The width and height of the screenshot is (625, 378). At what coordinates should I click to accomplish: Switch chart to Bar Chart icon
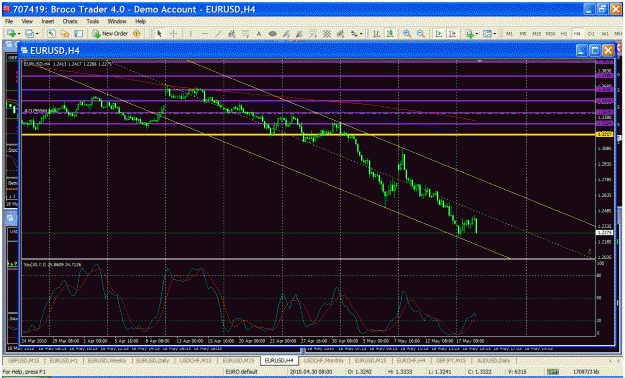click(376, 34)
